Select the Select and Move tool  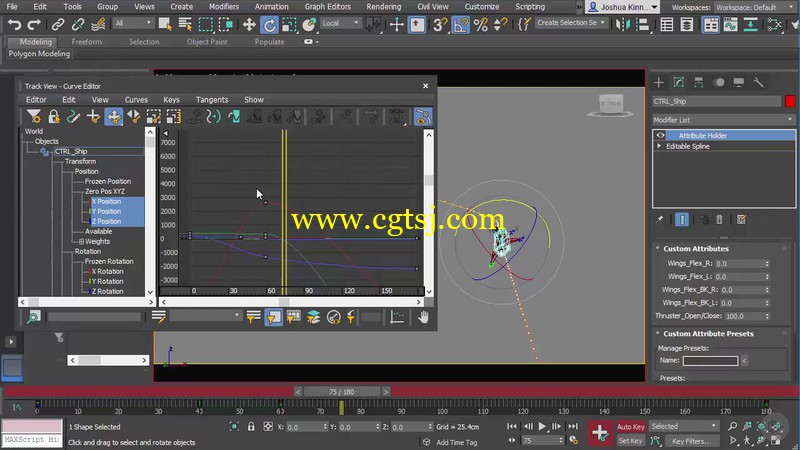[249, 24]
